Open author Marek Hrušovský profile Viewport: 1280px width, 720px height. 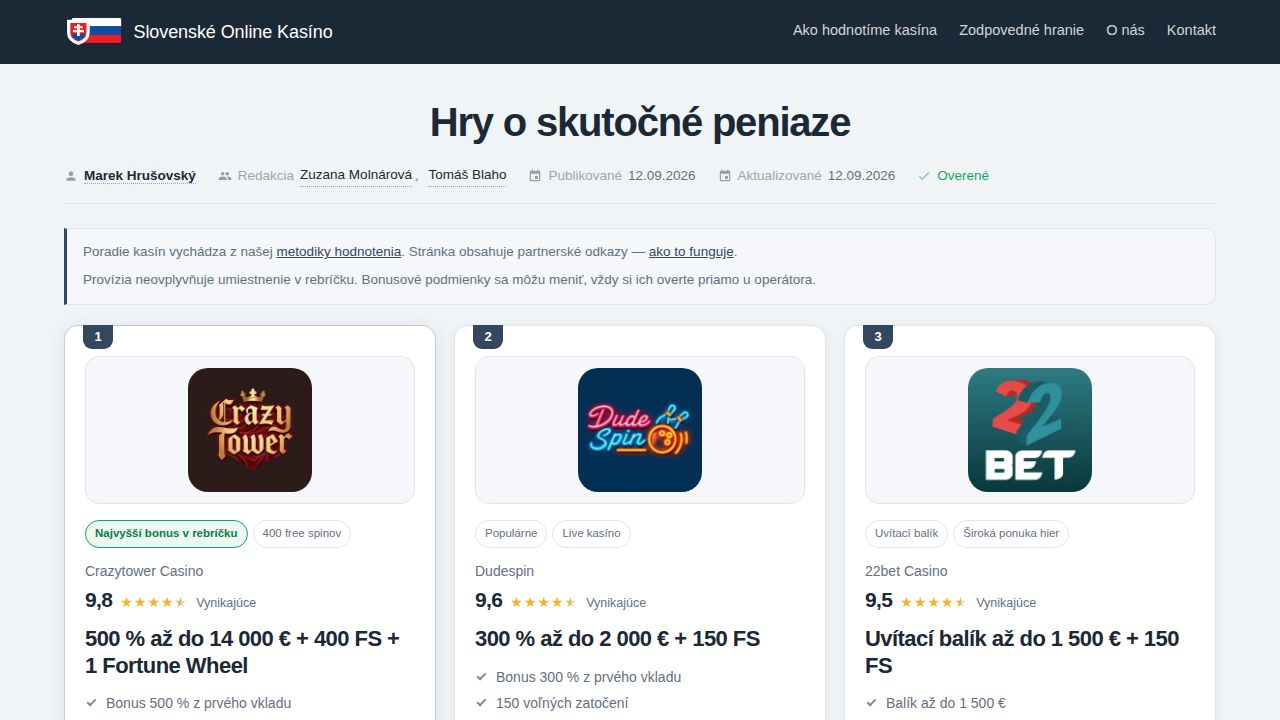pos(140,176)
